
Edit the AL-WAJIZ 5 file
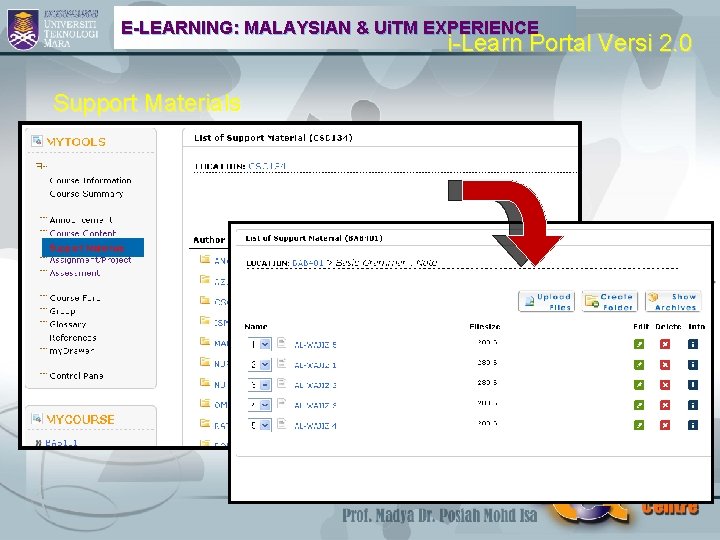tap(638, 344)
